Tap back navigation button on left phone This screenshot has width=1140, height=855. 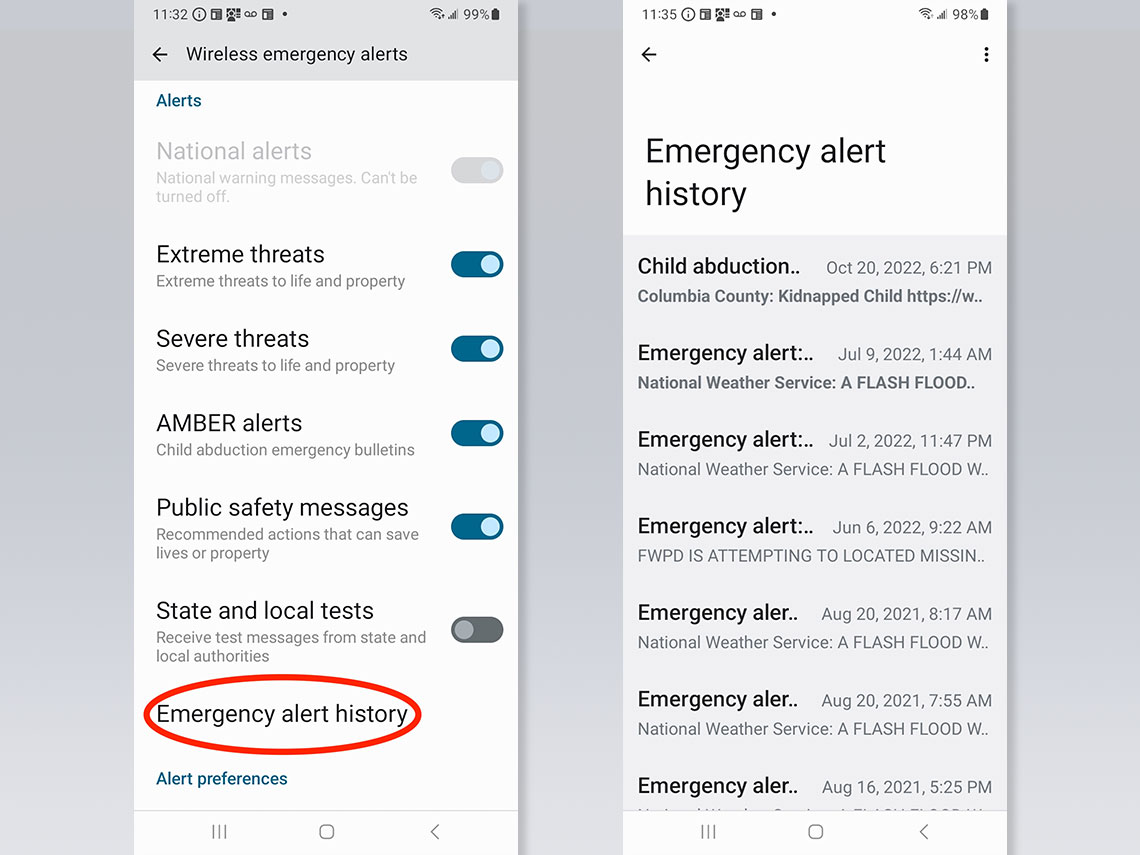pyautogui.click(x=435, y=831)
